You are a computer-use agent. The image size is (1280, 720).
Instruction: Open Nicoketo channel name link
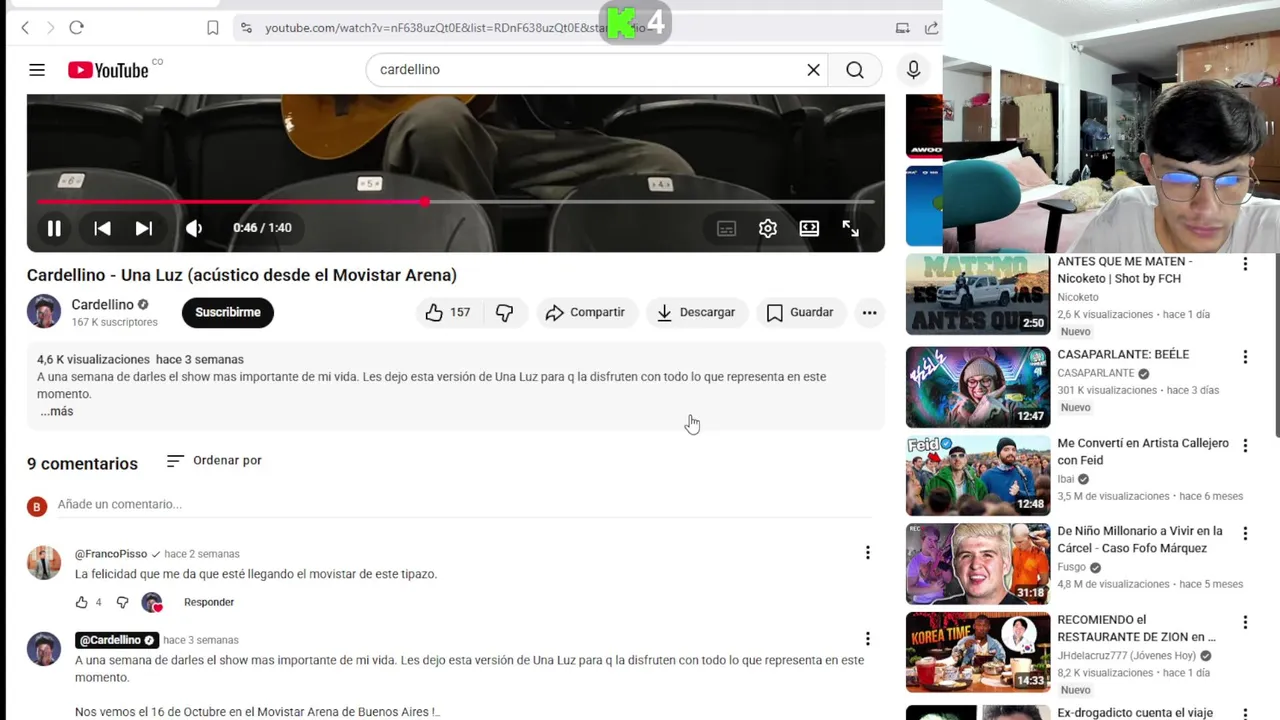coord(1078,297)
